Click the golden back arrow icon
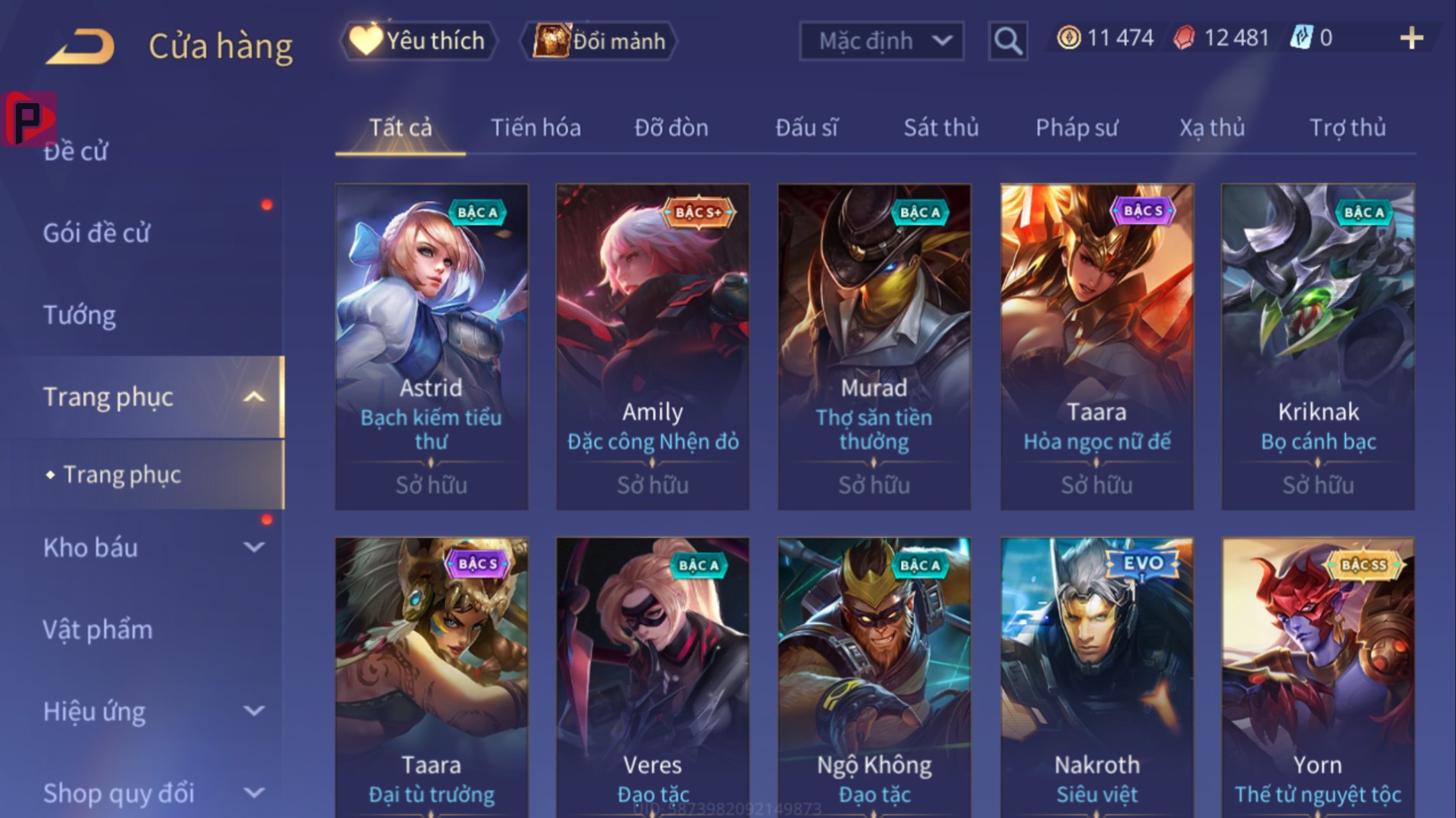 coord(80,46)
